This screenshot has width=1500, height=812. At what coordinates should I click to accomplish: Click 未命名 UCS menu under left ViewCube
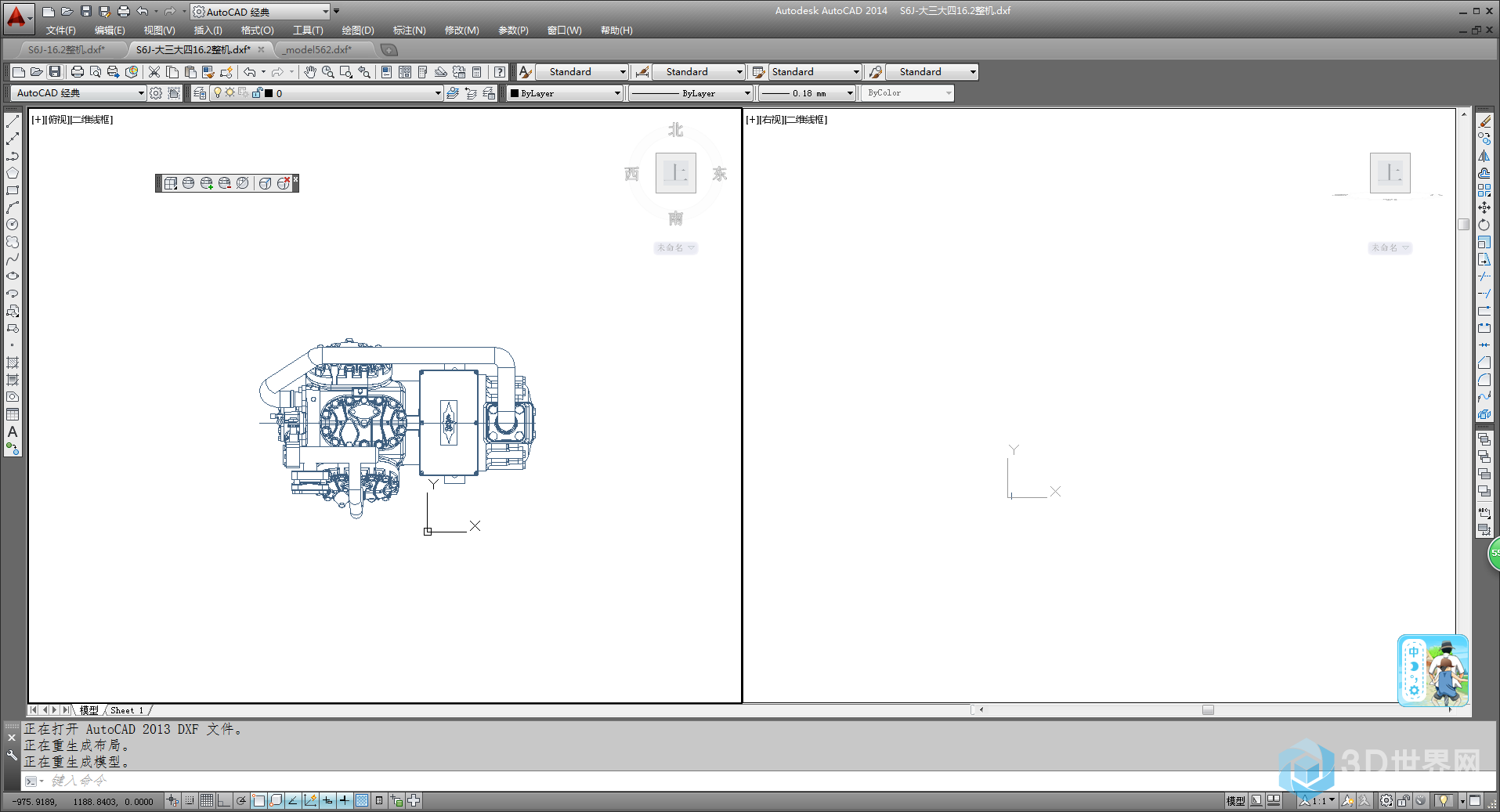pyautogui.click(x=675, y=247)
